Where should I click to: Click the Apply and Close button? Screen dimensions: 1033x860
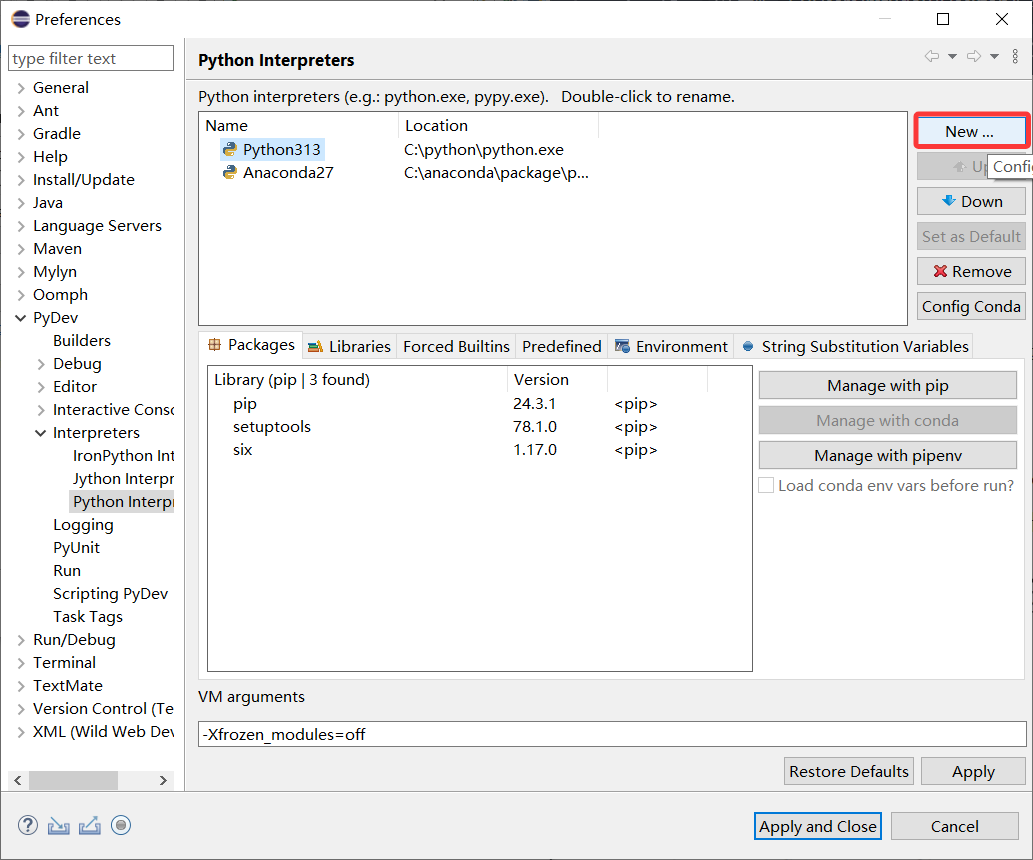tap(818, 826)
